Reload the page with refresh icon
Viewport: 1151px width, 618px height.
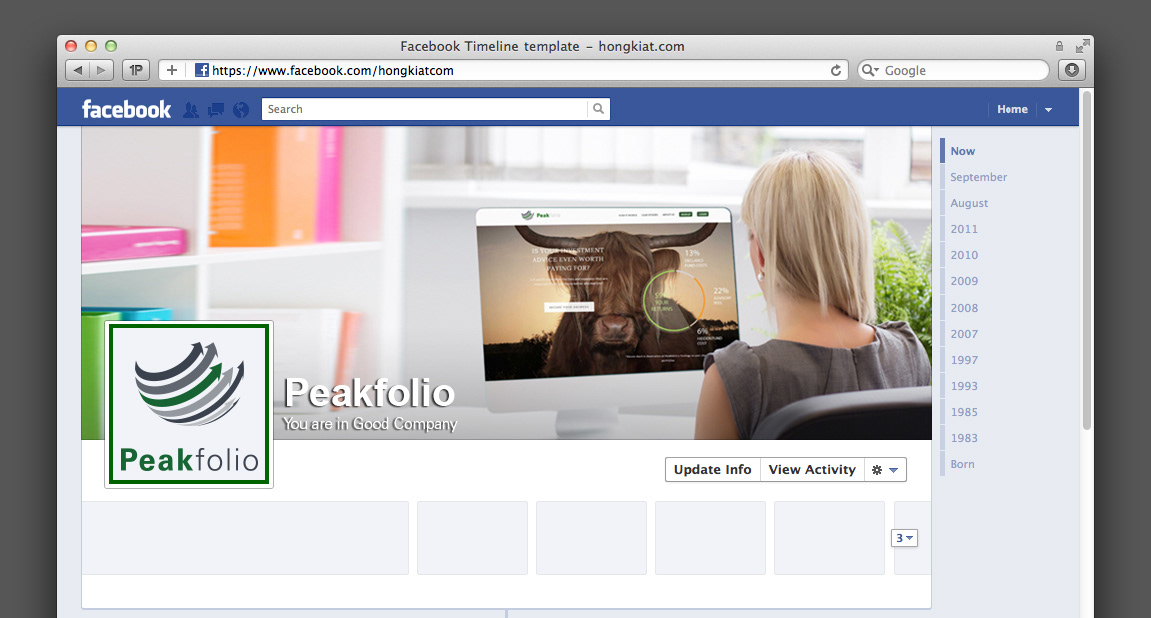click(835, 70)
